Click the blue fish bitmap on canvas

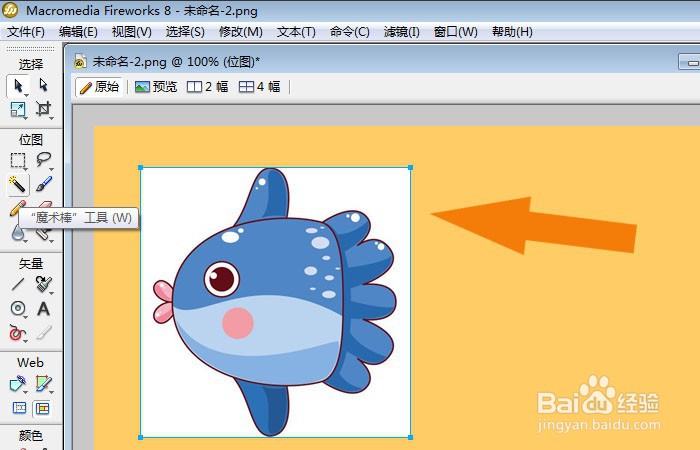pyautogui.click(x=275, y=303)
